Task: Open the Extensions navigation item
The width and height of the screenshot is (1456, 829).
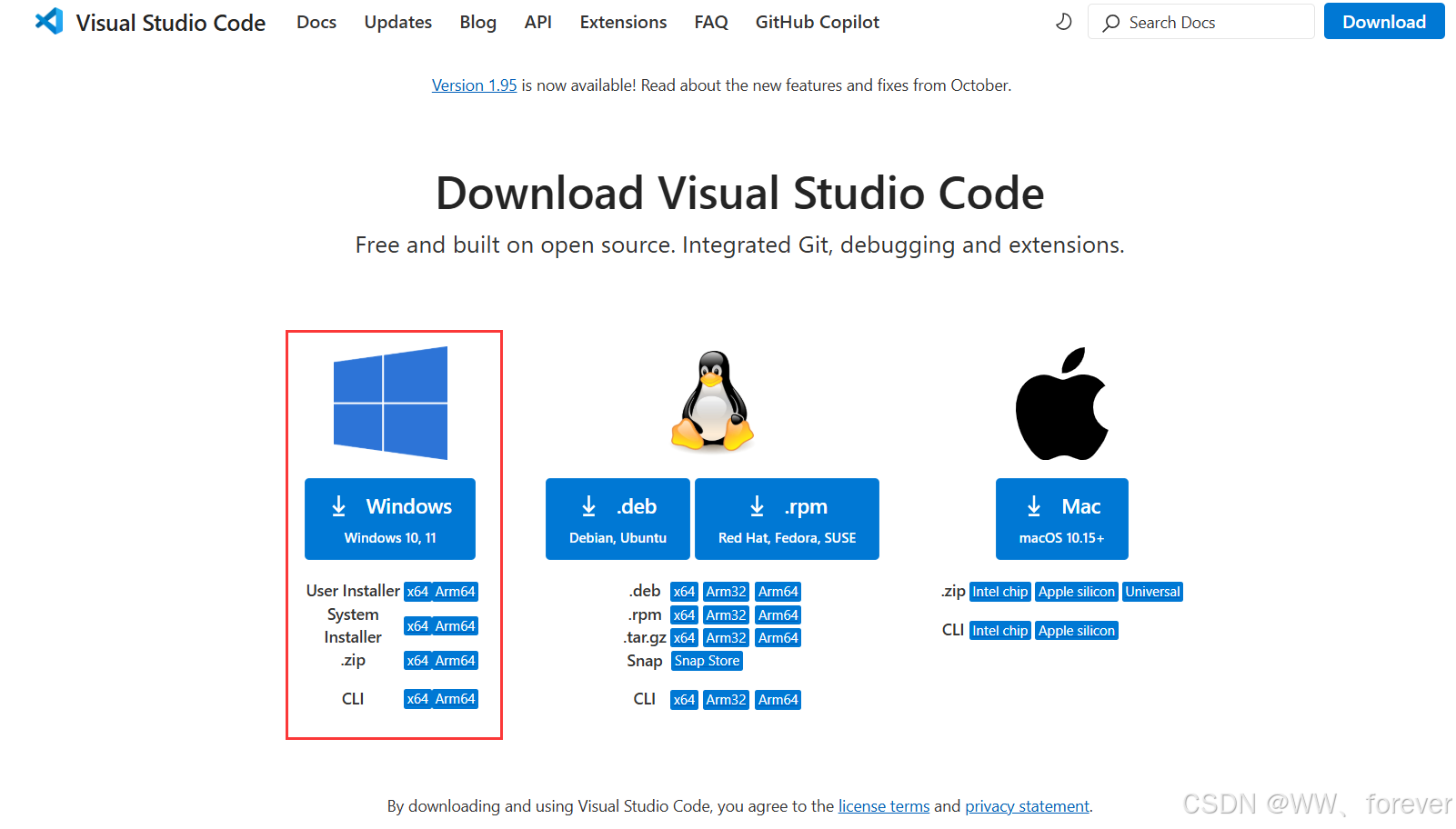Action: pos(623,22)
